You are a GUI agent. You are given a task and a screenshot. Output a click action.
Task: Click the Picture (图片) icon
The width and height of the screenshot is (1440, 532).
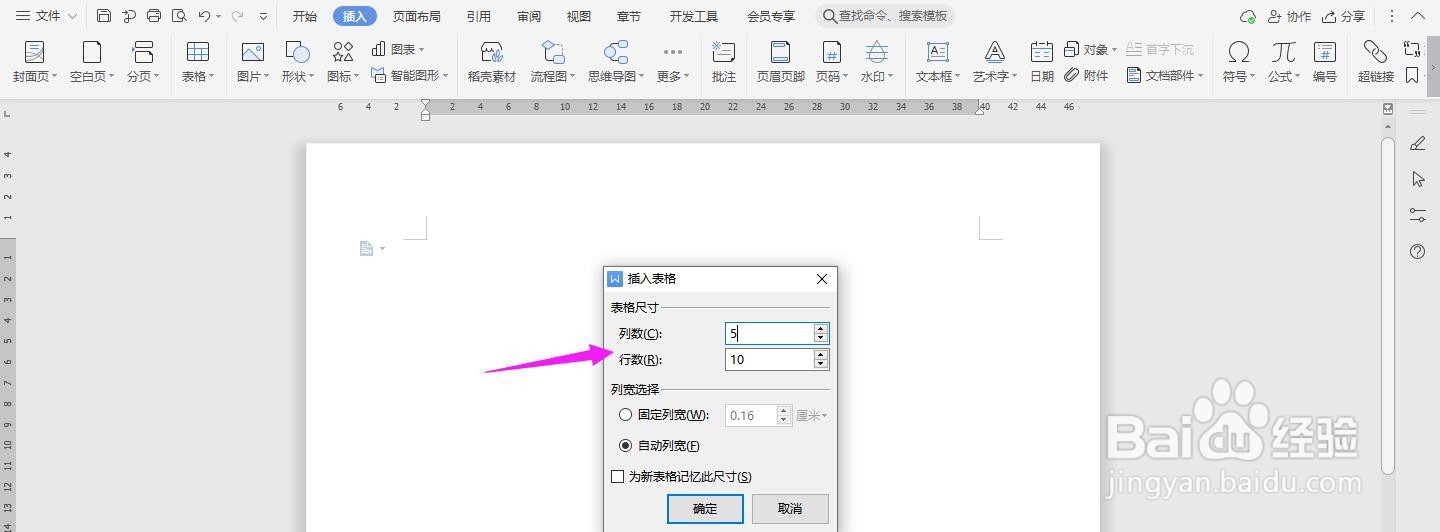253,52
